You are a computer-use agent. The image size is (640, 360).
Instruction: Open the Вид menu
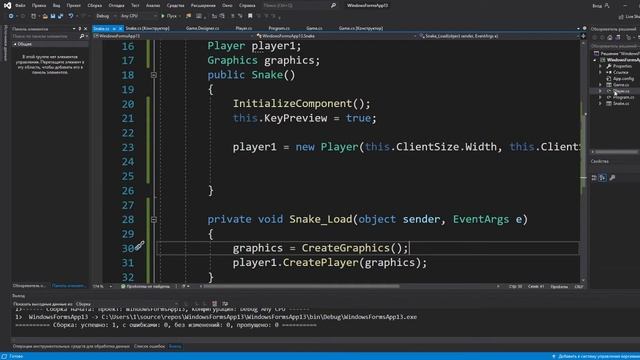click(56, 6)
